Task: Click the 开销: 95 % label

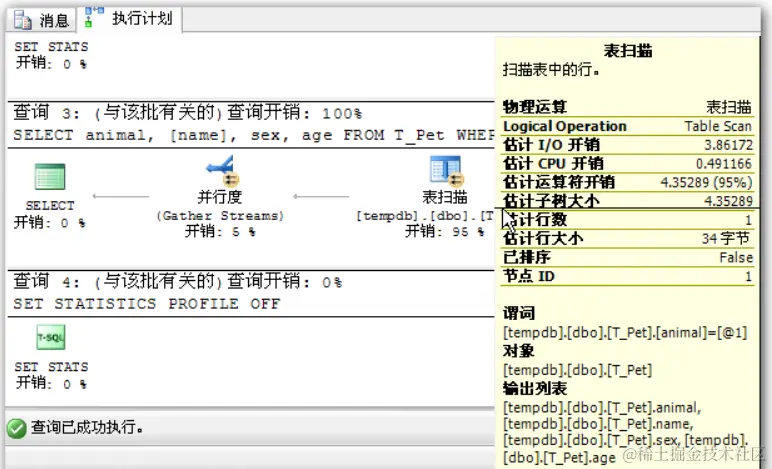Action: coord(445,231)
